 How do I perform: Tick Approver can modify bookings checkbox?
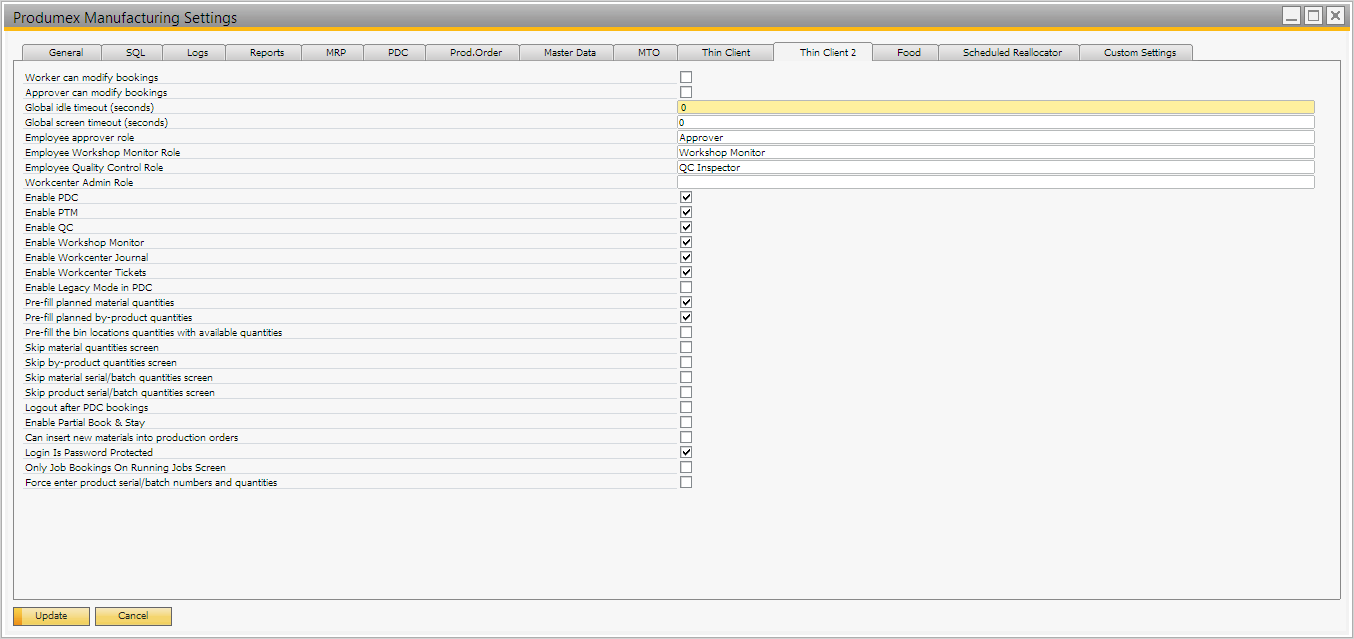pos(686,92)
